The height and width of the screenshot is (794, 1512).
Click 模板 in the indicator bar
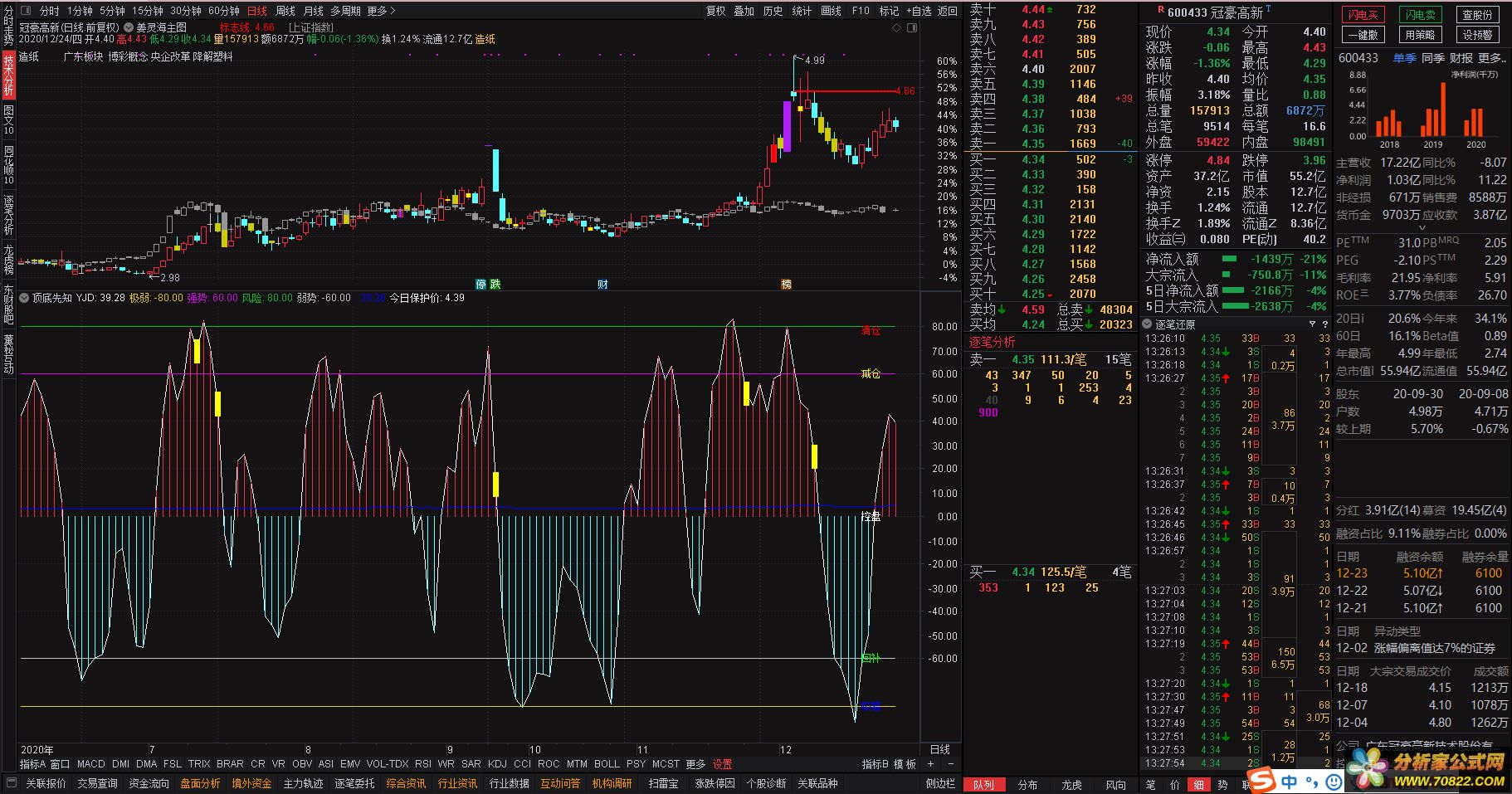[x=905, y=763]
